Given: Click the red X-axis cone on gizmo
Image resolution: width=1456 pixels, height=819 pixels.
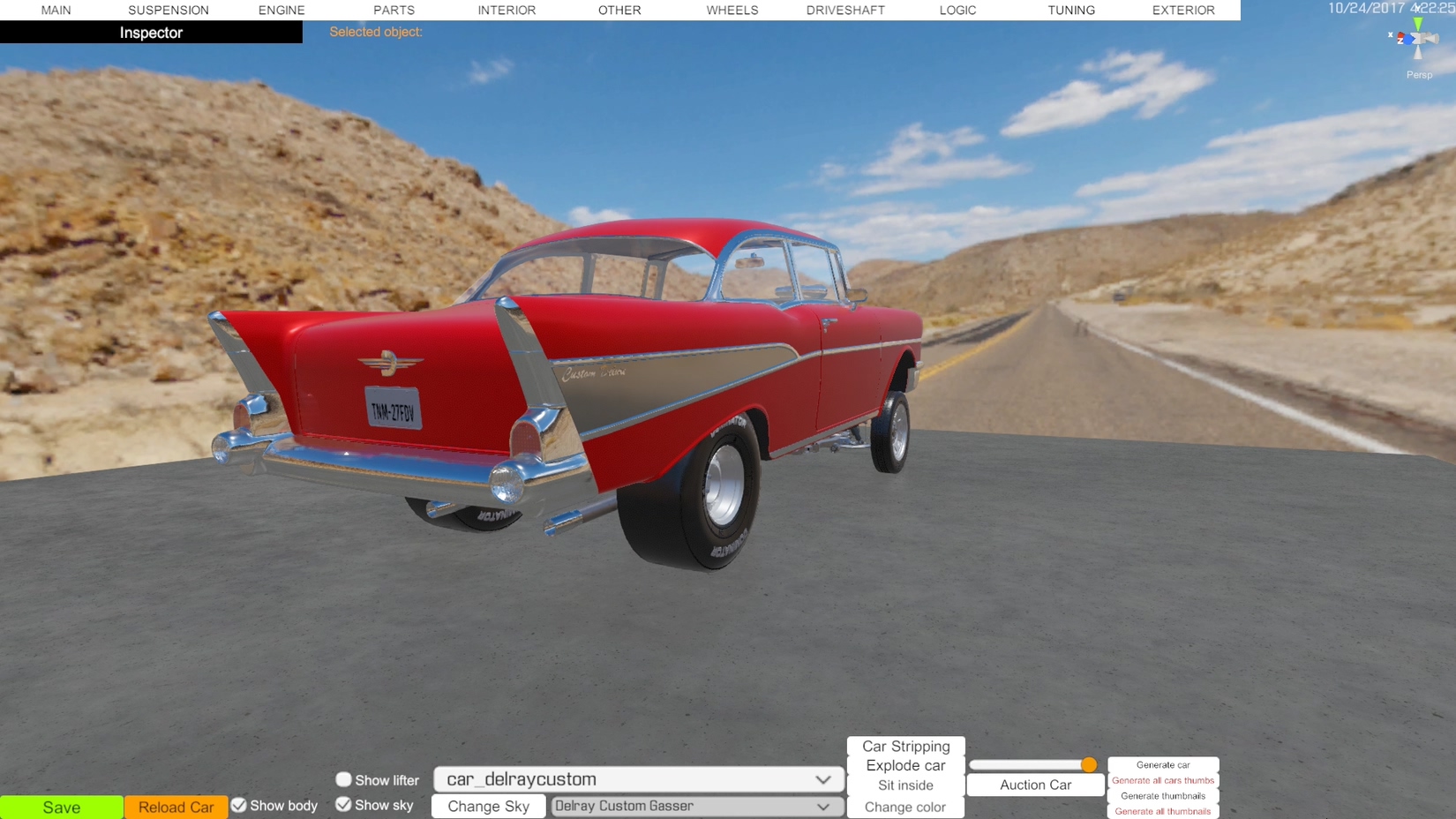Looking at the screenshot, I should (x=1400, y=37).
